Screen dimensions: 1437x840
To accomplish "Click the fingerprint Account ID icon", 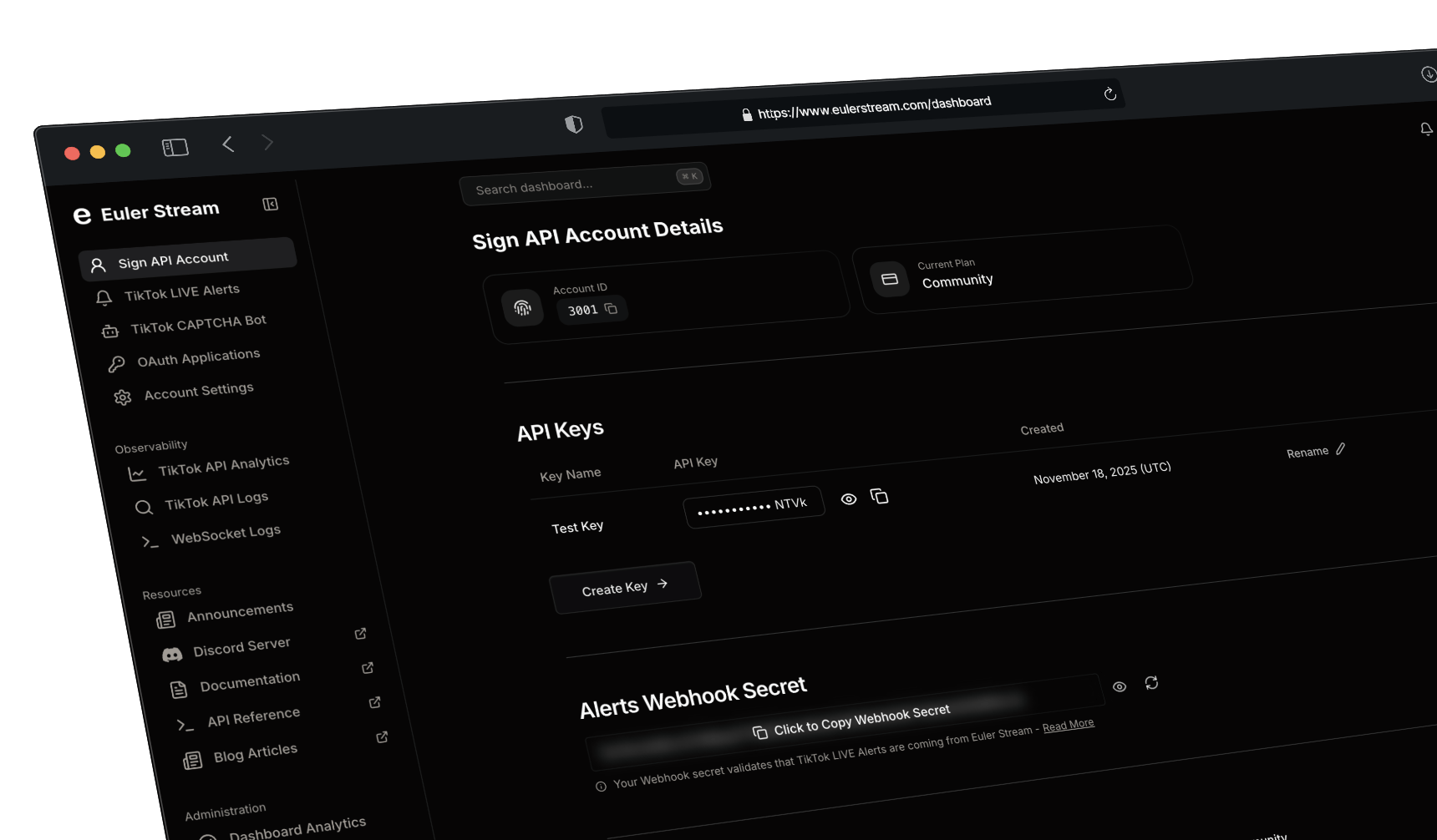I will [x=522, y=308].
